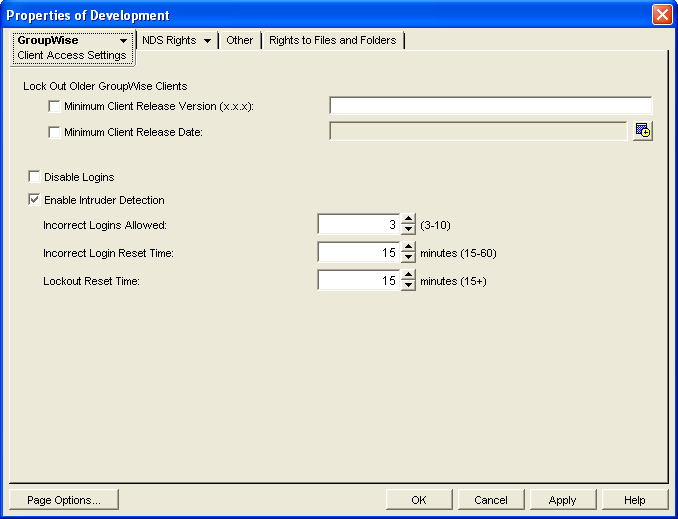Click the Incorrect Logins Allowed number field
678x519 pixels.
(x=359, y=224)
